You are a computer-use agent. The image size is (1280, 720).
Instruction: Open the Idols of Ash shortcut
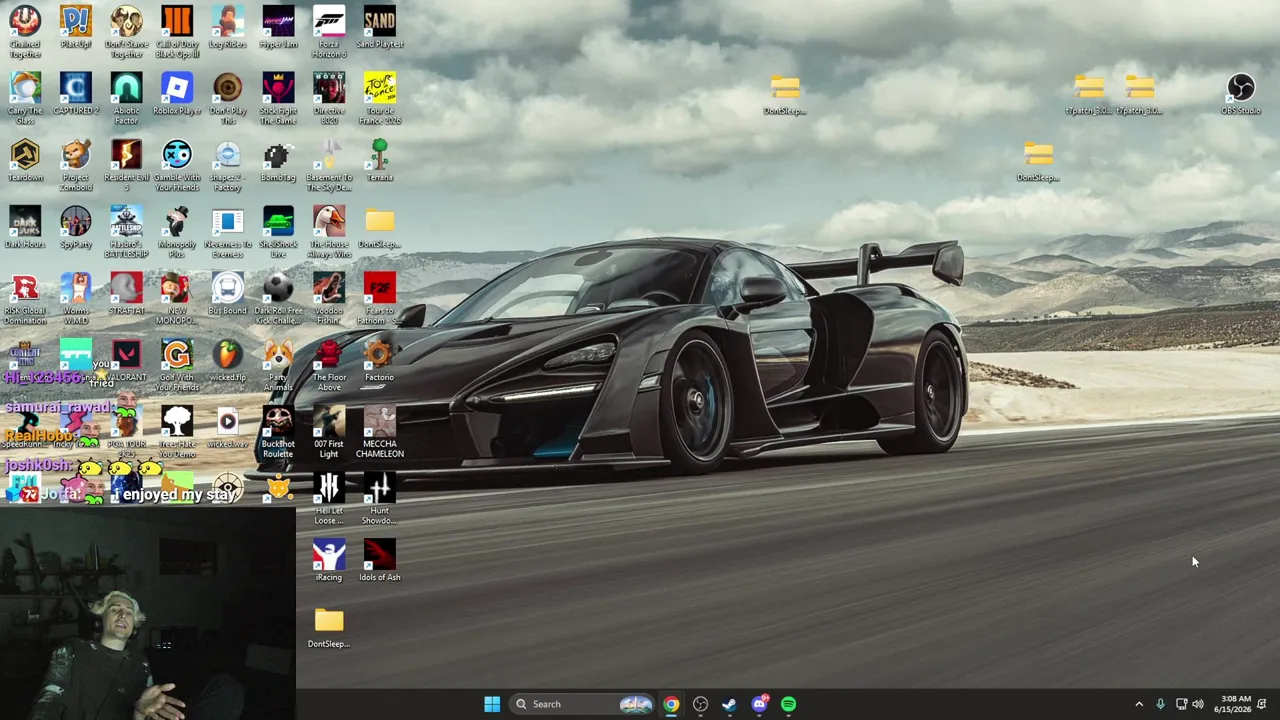pyautogui.click(x=380, y=560)
